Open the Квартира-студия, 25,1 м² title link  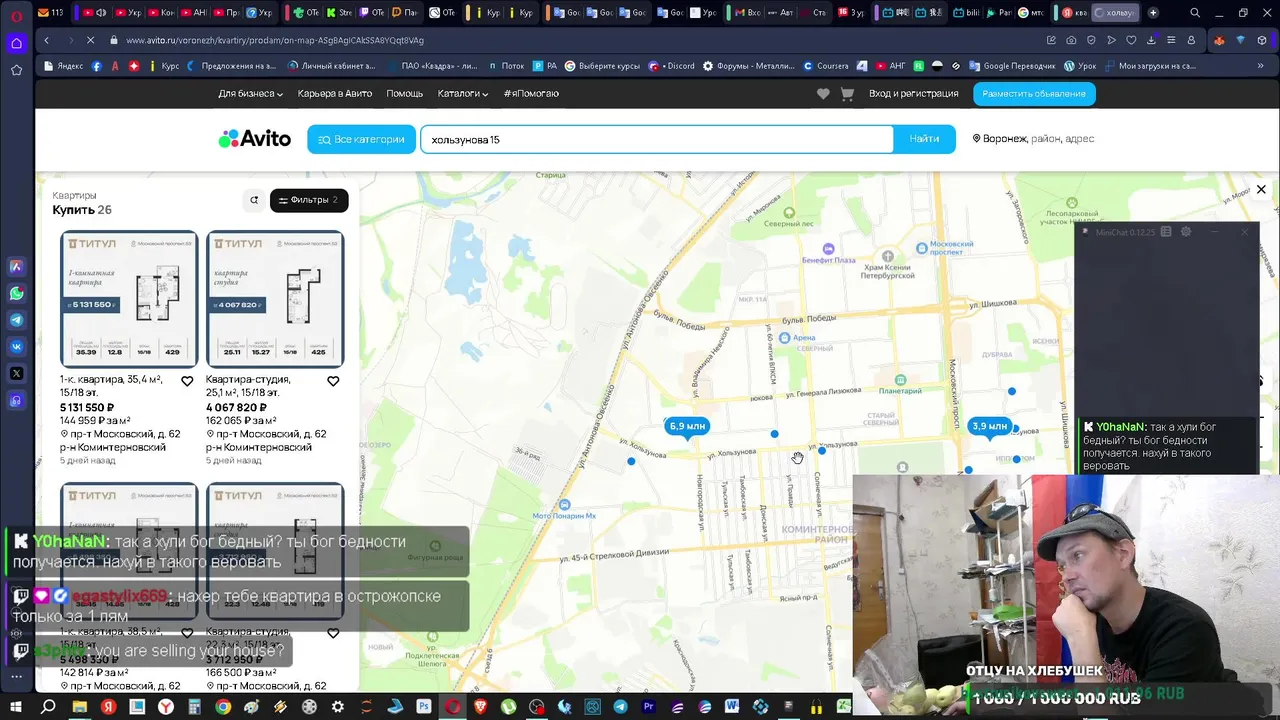[249, 386]
